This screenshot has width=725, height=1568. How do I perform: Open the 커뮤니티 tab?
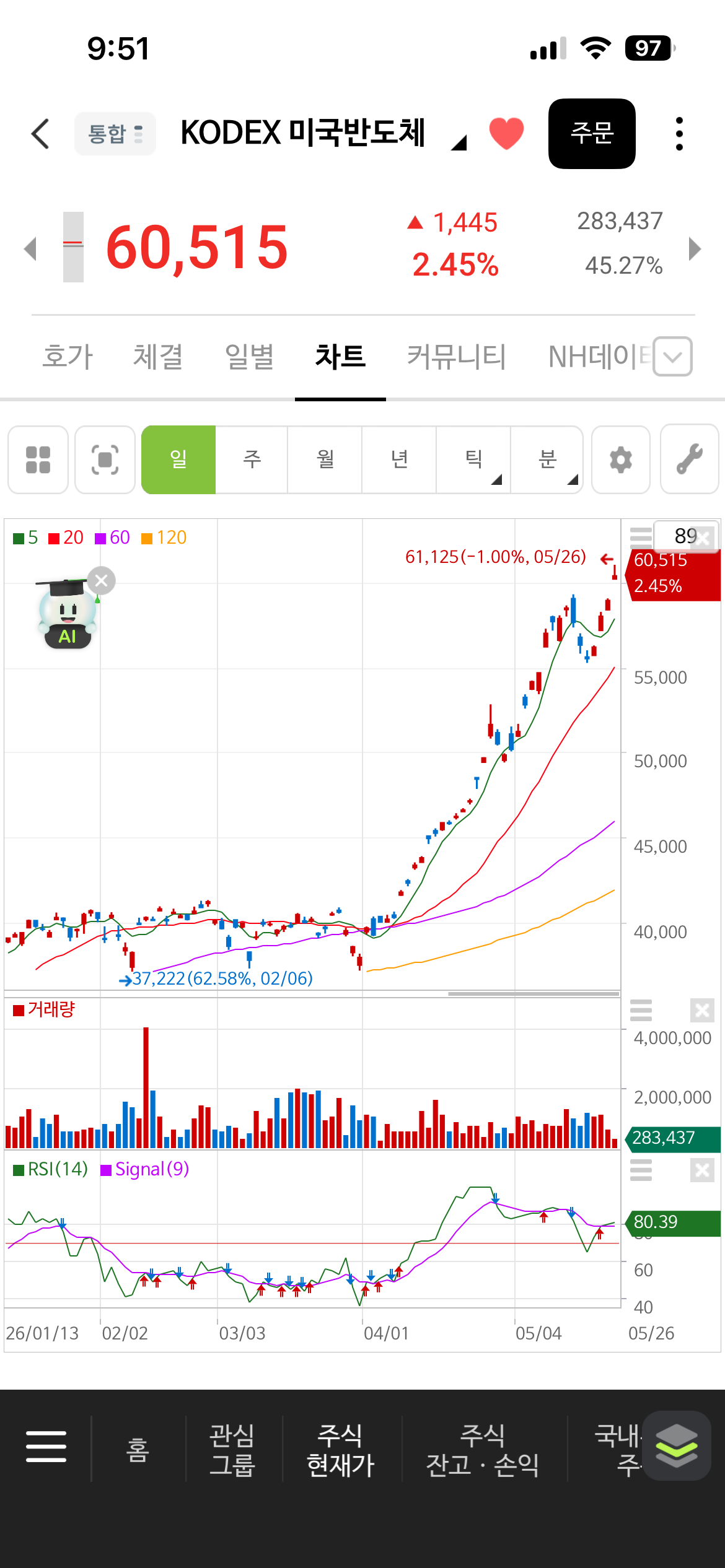pos(457,357)
